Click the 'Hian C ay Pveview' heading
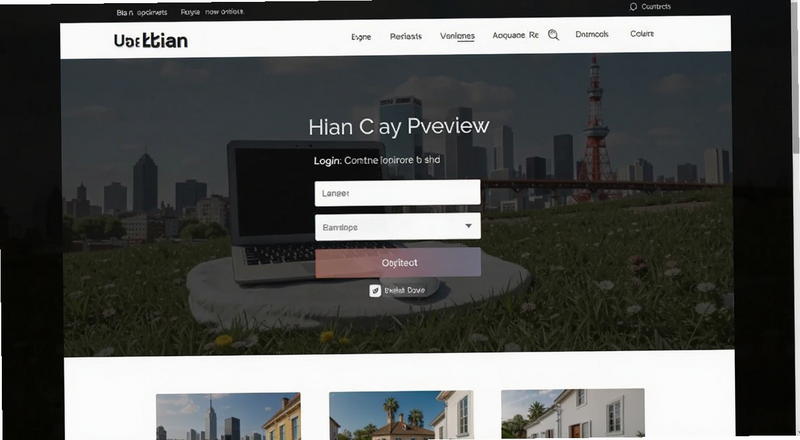The image size is (800, 440). pyautogui.click(x=398, y=127)
